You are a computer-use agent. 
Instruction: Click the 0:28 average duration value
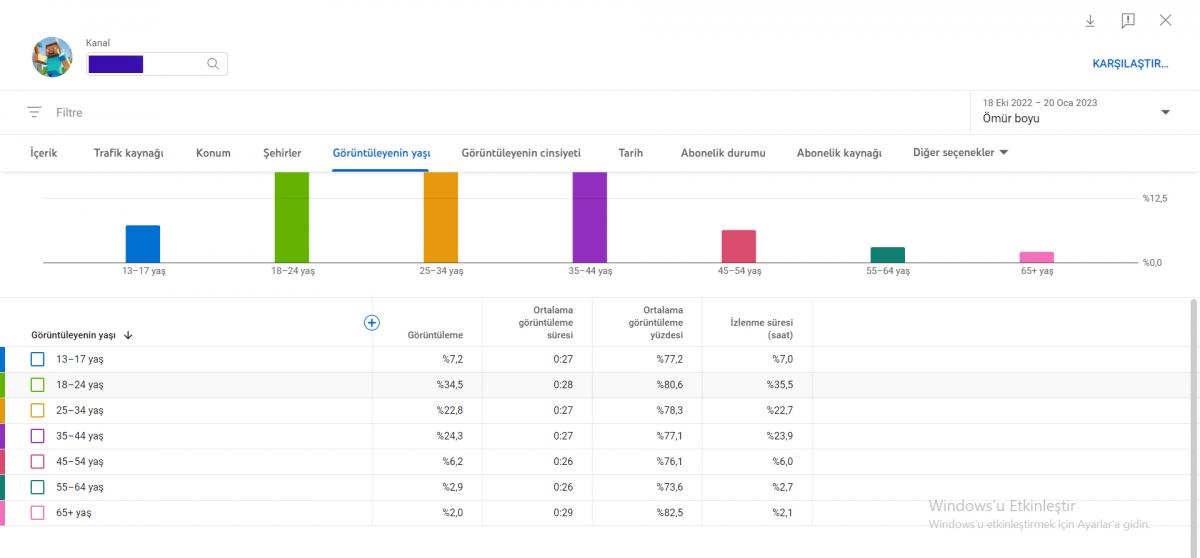[564, 385]
